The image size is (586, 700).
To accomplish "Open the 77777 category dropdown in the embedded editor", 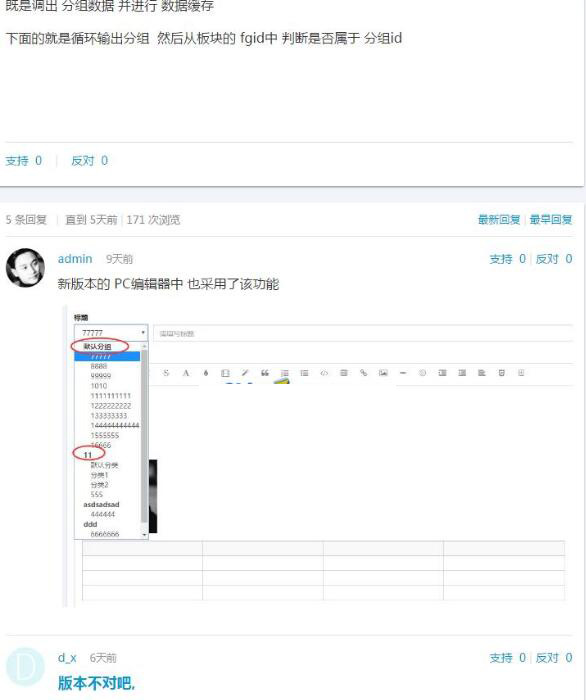I will click(x=111, y=333).
